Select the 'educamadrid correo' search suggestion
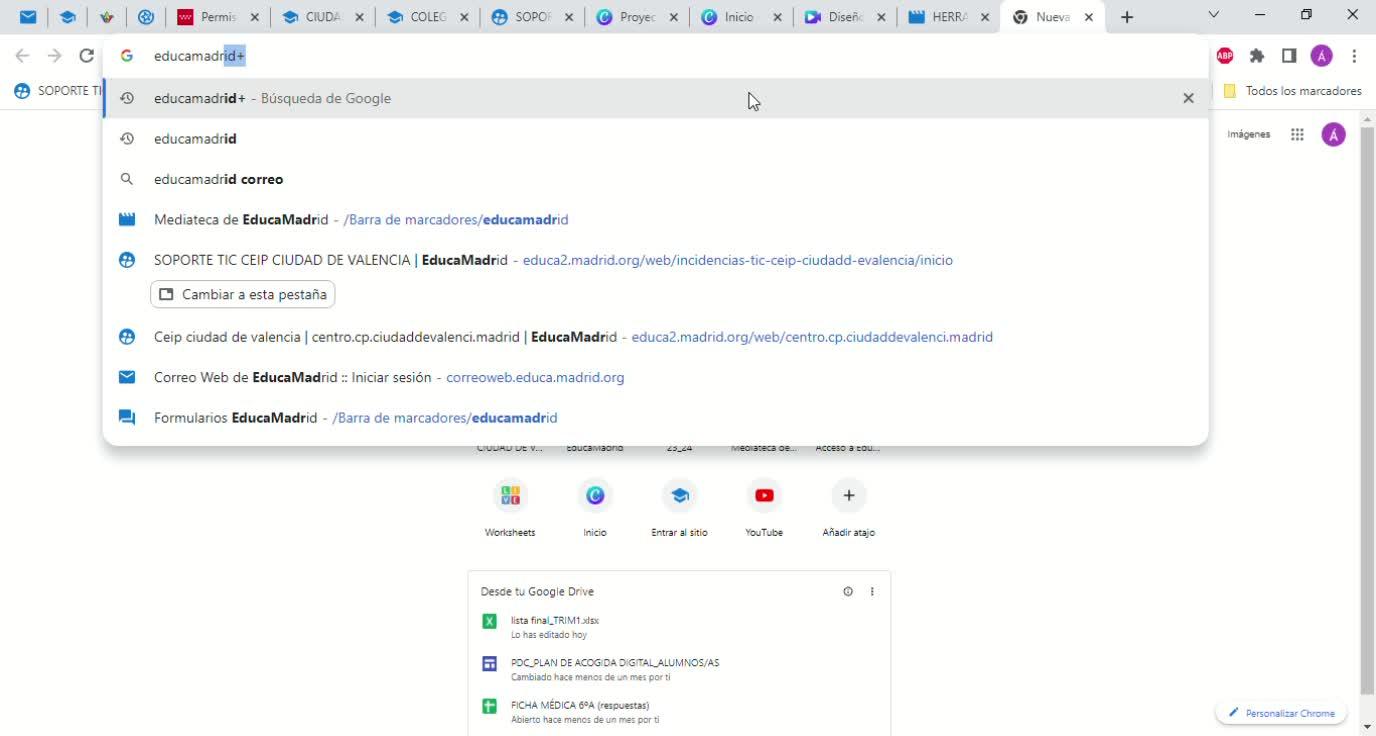The width and height of the screenshot is (1376, 736). point(655,179)
